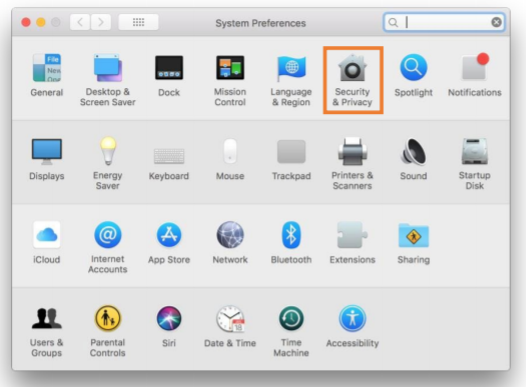Open Spotlight preferences
The height and width of the screenshot is (387, 526).
point(414,75)
